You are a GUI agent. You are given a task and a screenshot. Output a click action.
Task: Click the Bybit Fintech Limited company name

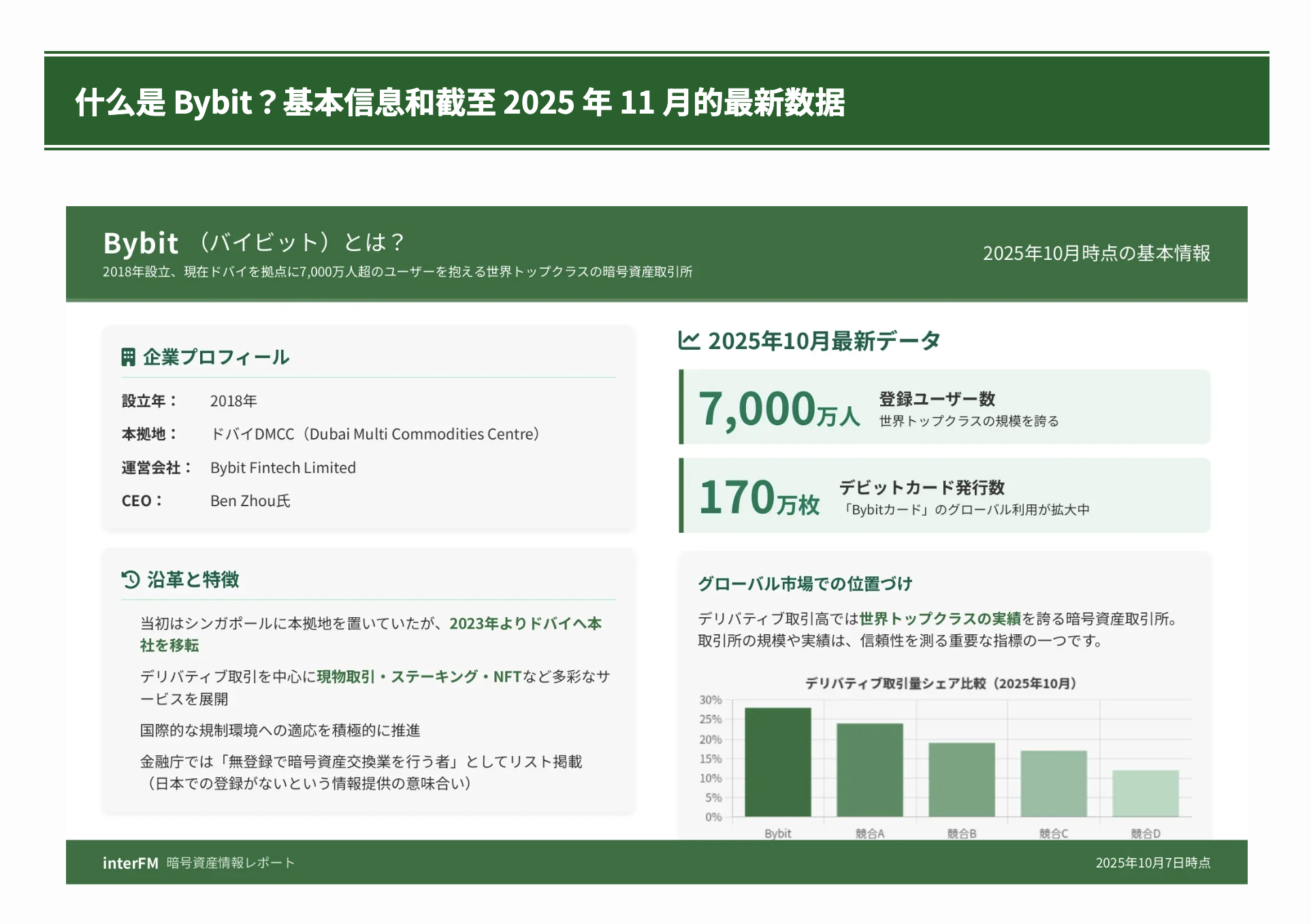282,467
